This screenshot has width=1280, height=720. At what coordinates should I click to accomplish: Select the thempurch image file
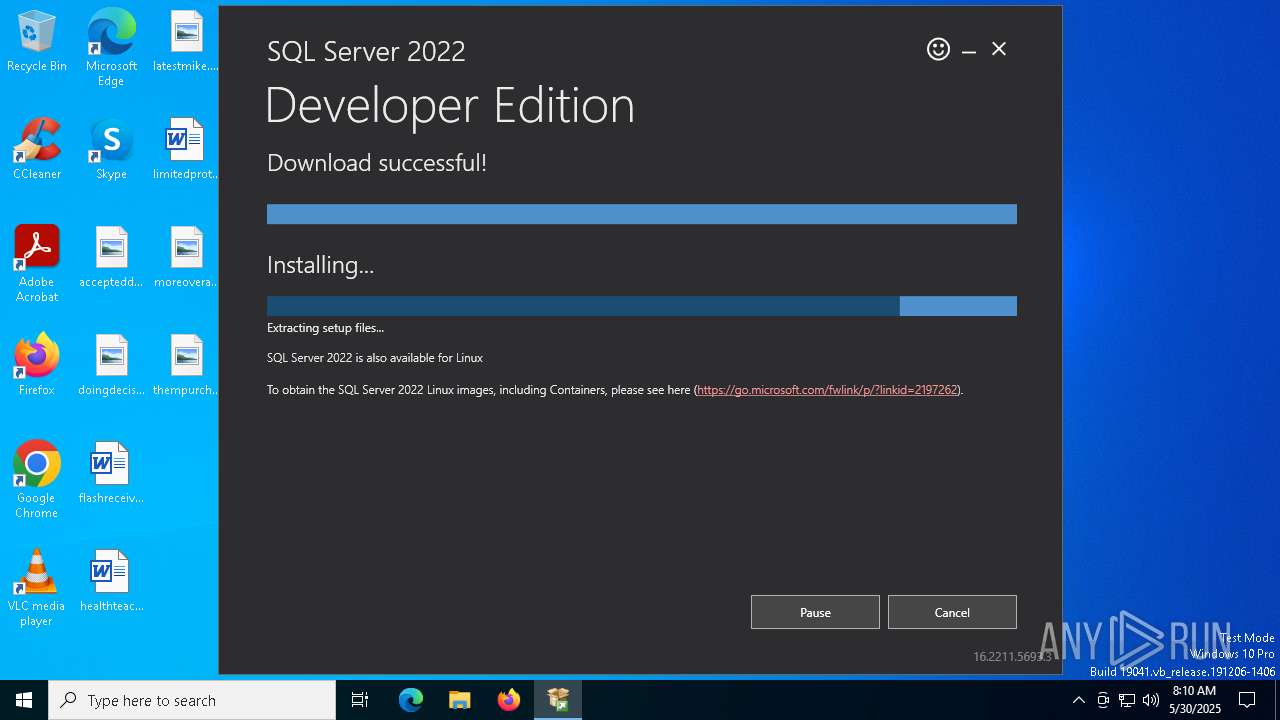[x=186, y=366]
